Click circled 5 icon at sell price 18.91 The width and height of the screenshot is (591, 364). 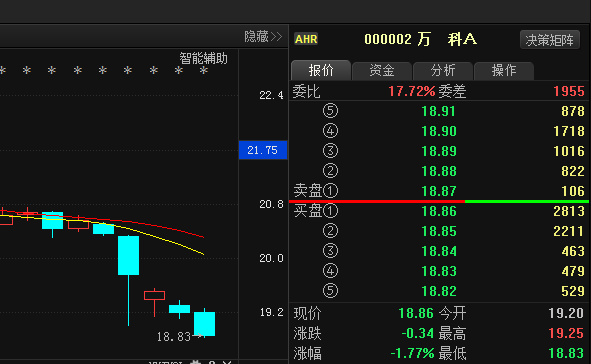(x=331, y=111)
